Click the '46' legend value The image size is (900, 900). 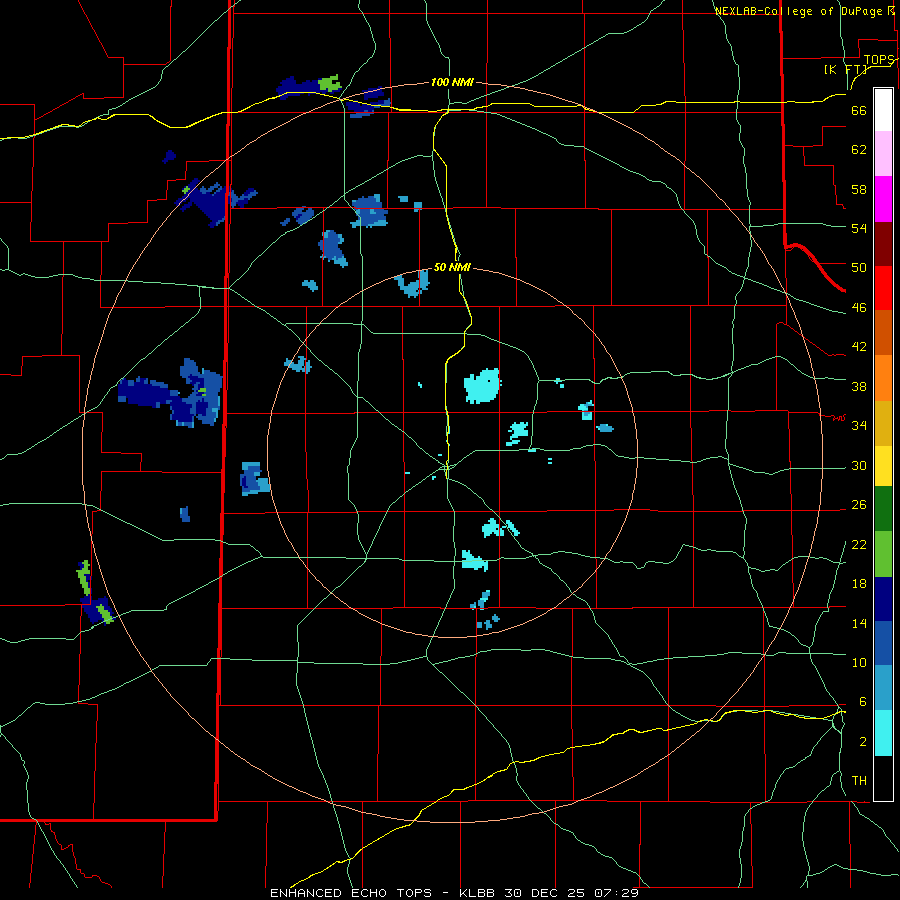coord(859,308)
